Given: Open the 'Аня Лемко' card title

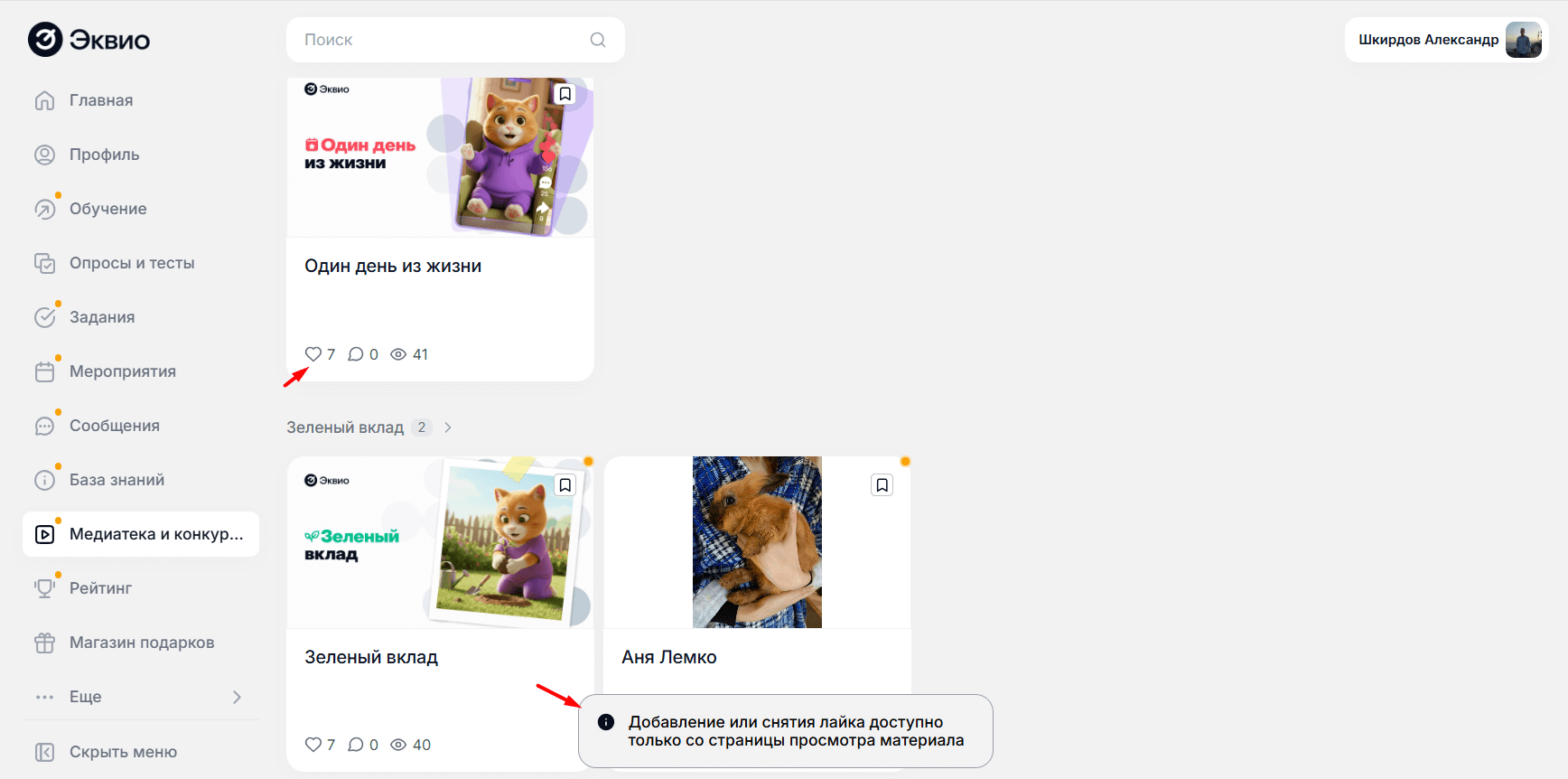Looking at the screenshot, I should tap(668, 657).
